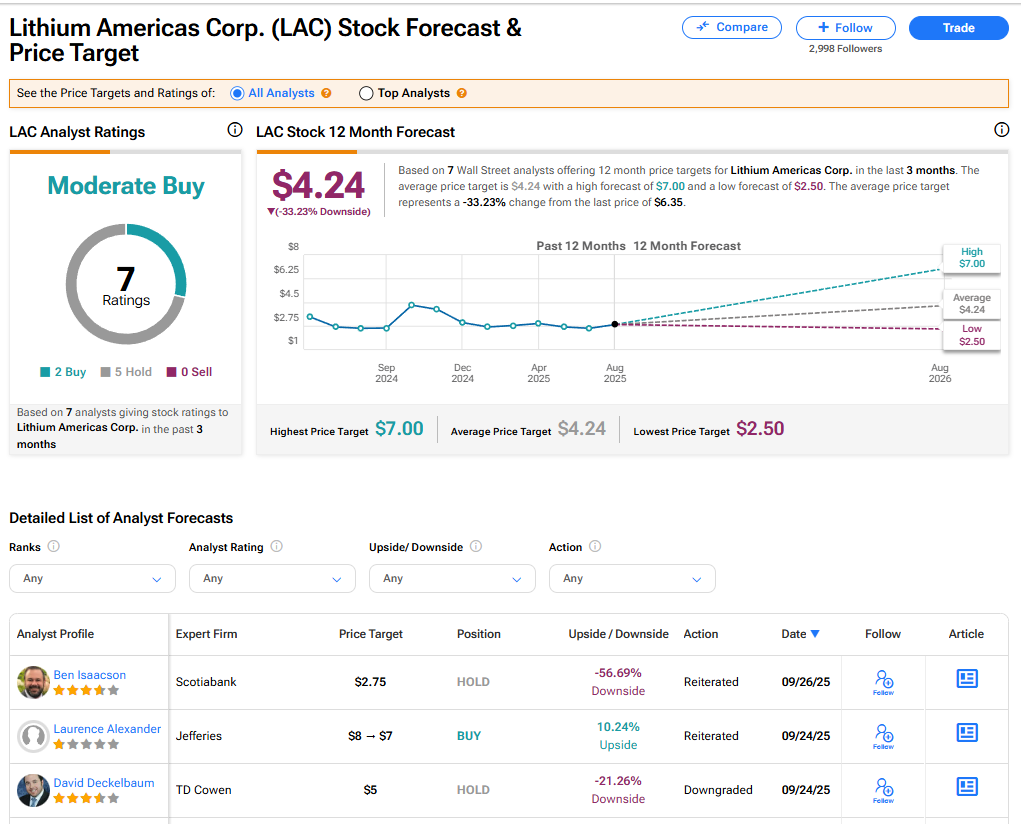Open David Deckelbaum analyst profile link

[104, 783]
